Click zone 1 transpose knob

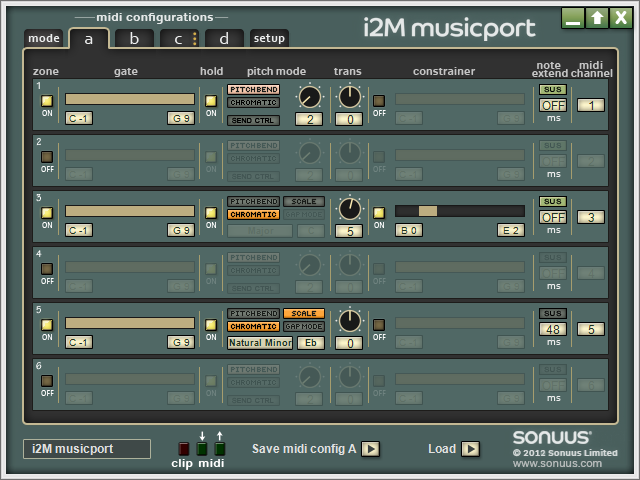pos(350,97)
